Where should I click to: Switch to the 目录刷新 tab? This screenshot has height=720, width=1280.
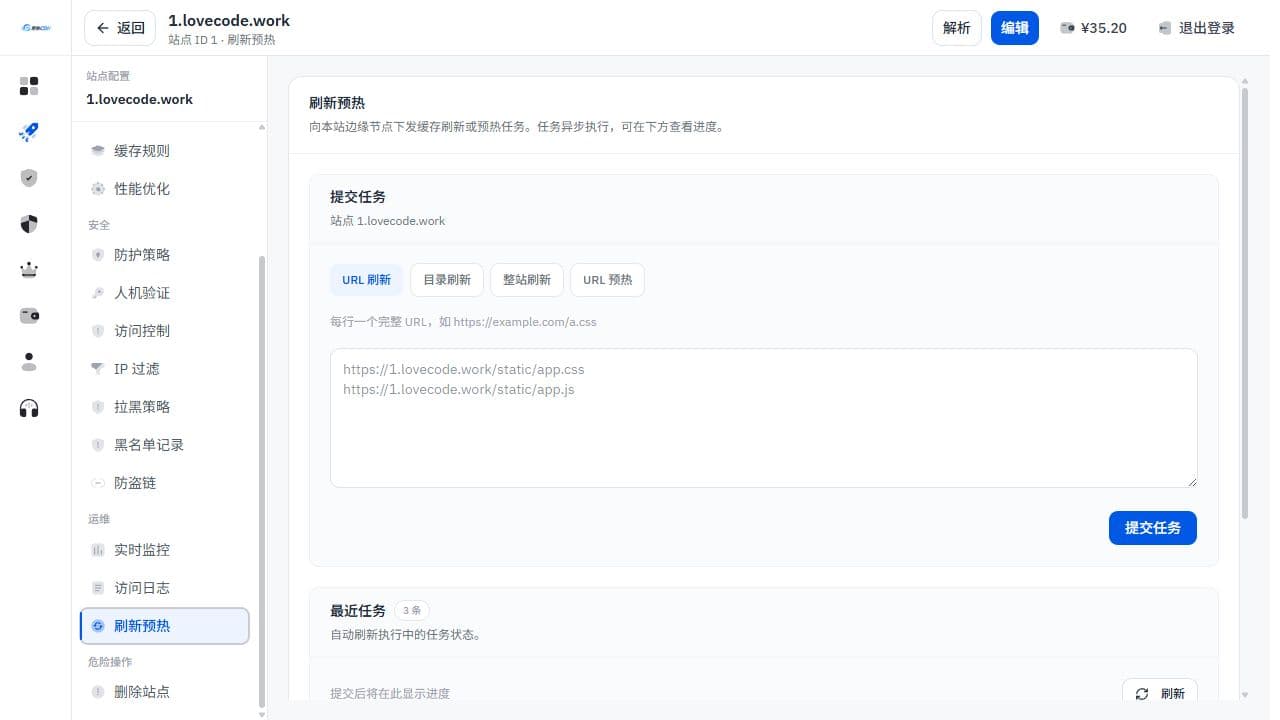[x=447, y=280]
